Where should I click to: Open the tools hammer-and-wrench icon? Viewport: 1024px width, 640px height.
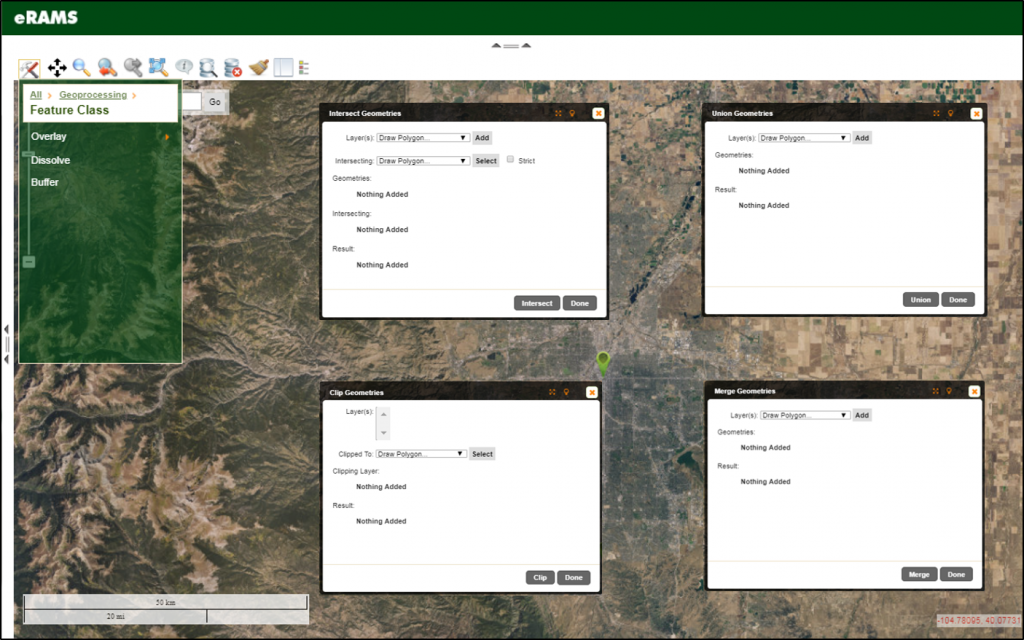(x=30, y=68)
